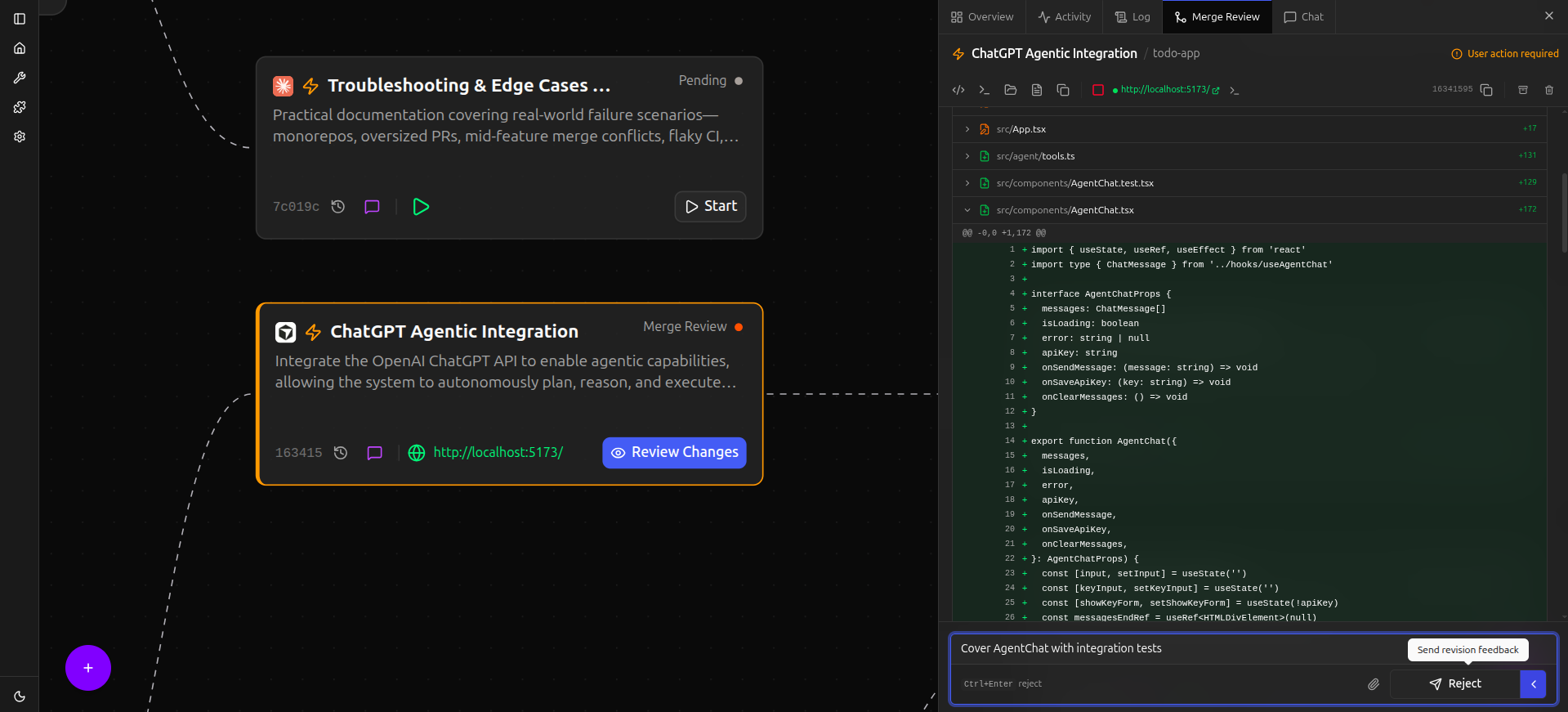This screenshot has height=712, width=1568.
Task: Click the Troubleshooting & Edge Cases card title
Action: tap(469, 85)
